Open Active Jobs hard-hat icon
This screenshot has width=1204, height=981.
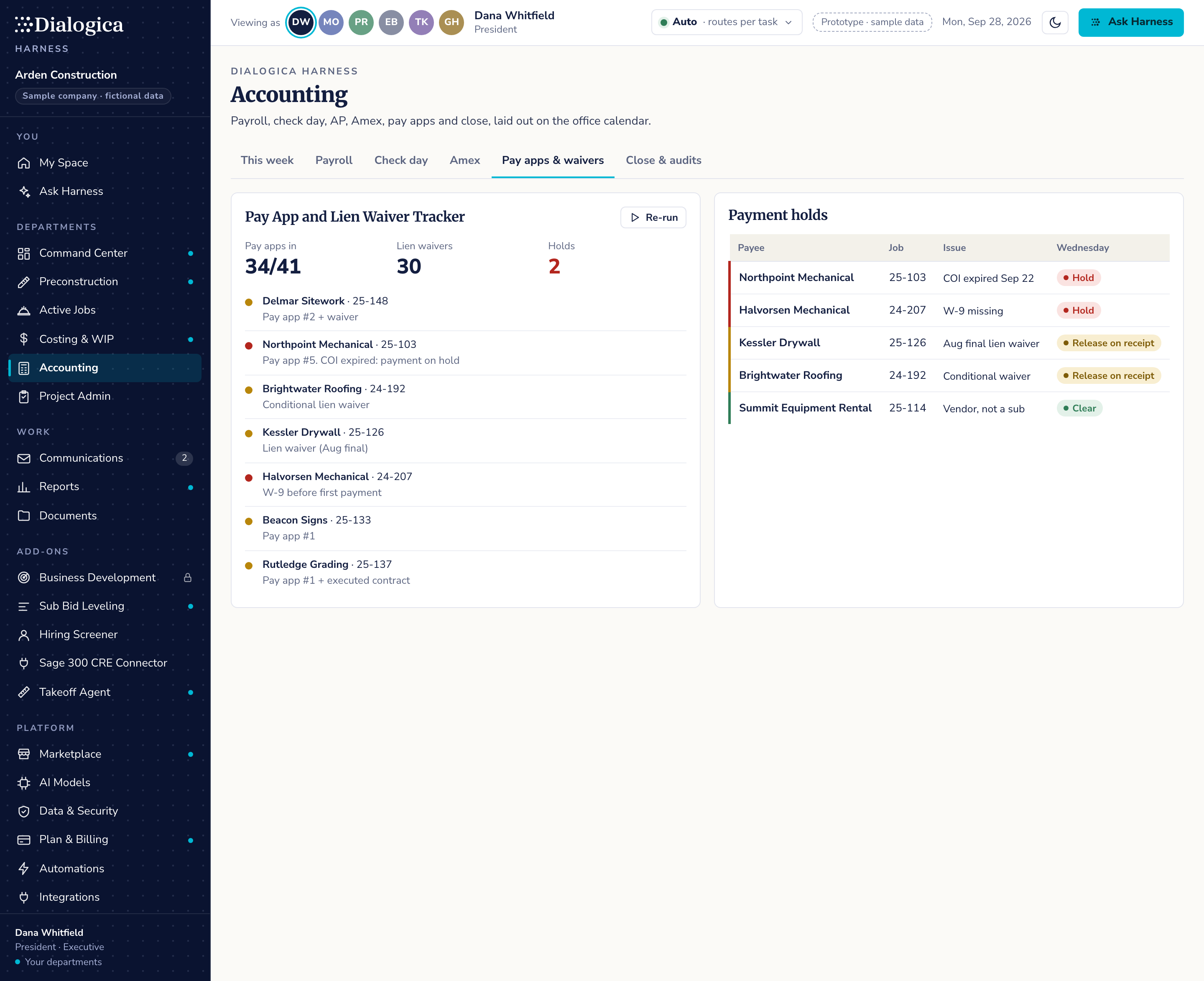(x=24, y=310)
